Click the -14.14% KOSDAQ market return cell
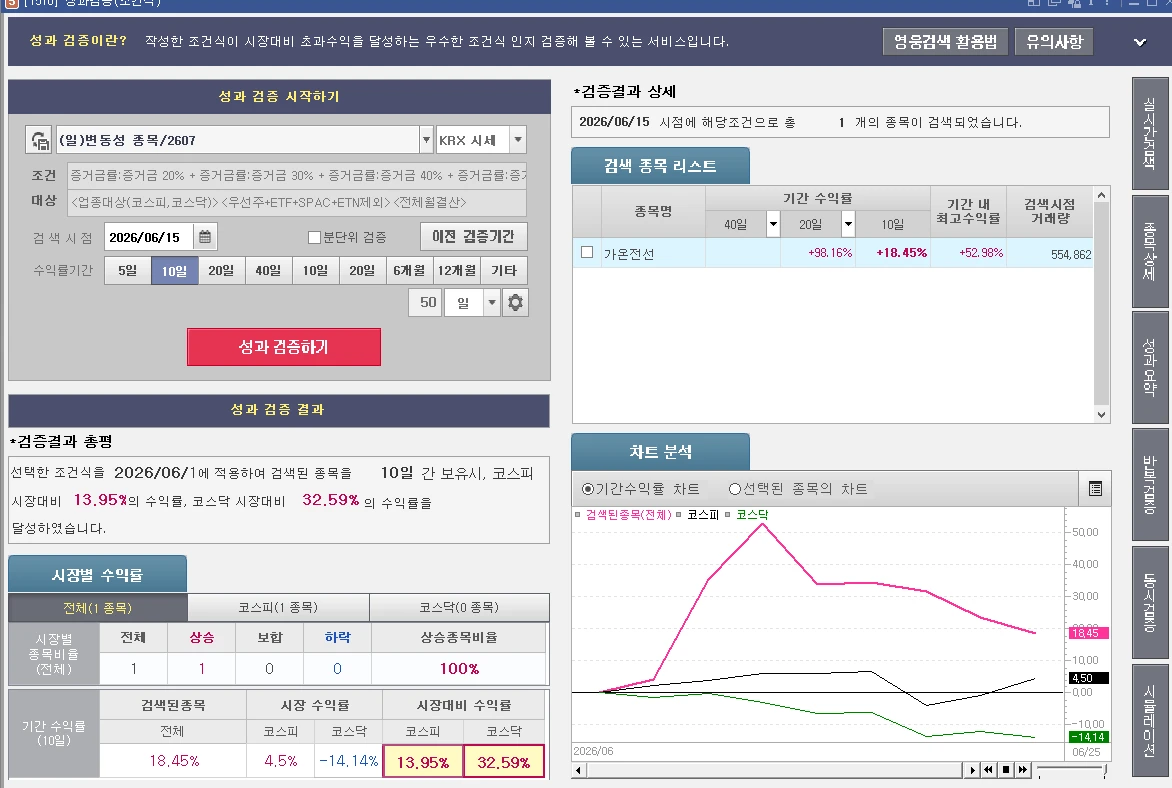1172x788 pixels. click(348, 761)
